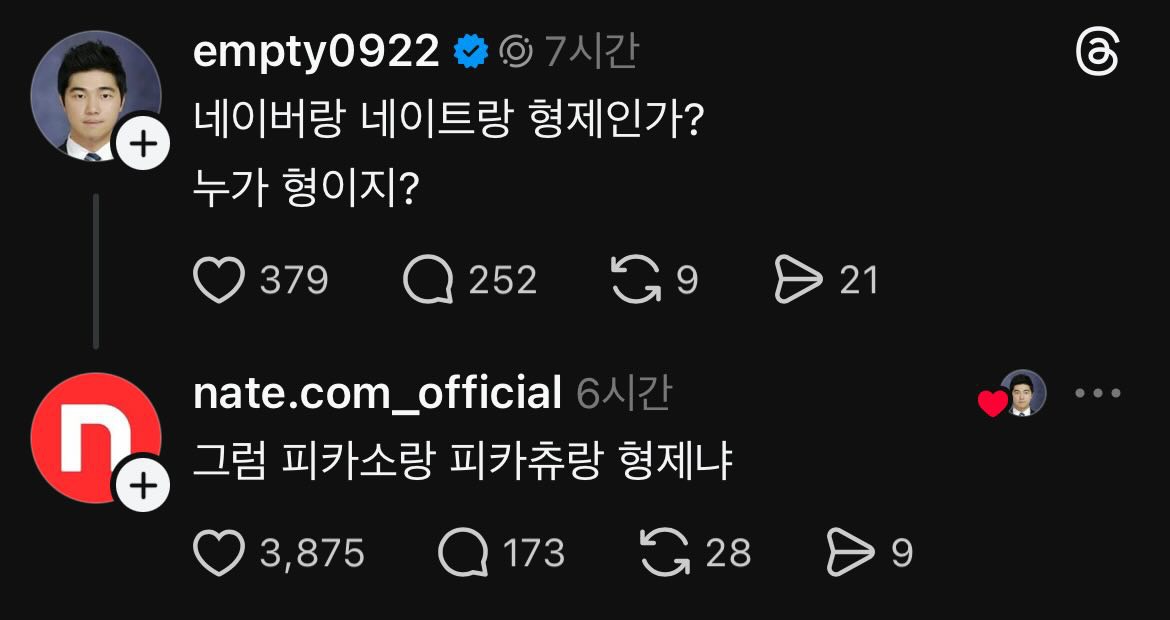Follow nate.com_official using plus badge
Screen dimensions: 1170x620
click(x=144, y=487)
